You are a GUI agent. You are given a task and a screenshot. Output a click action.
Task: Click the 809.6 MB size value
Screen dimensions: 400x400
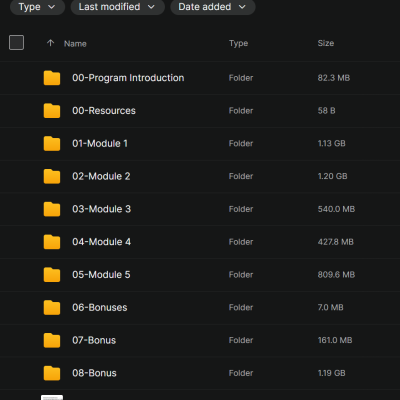click(x=336, y=275)
